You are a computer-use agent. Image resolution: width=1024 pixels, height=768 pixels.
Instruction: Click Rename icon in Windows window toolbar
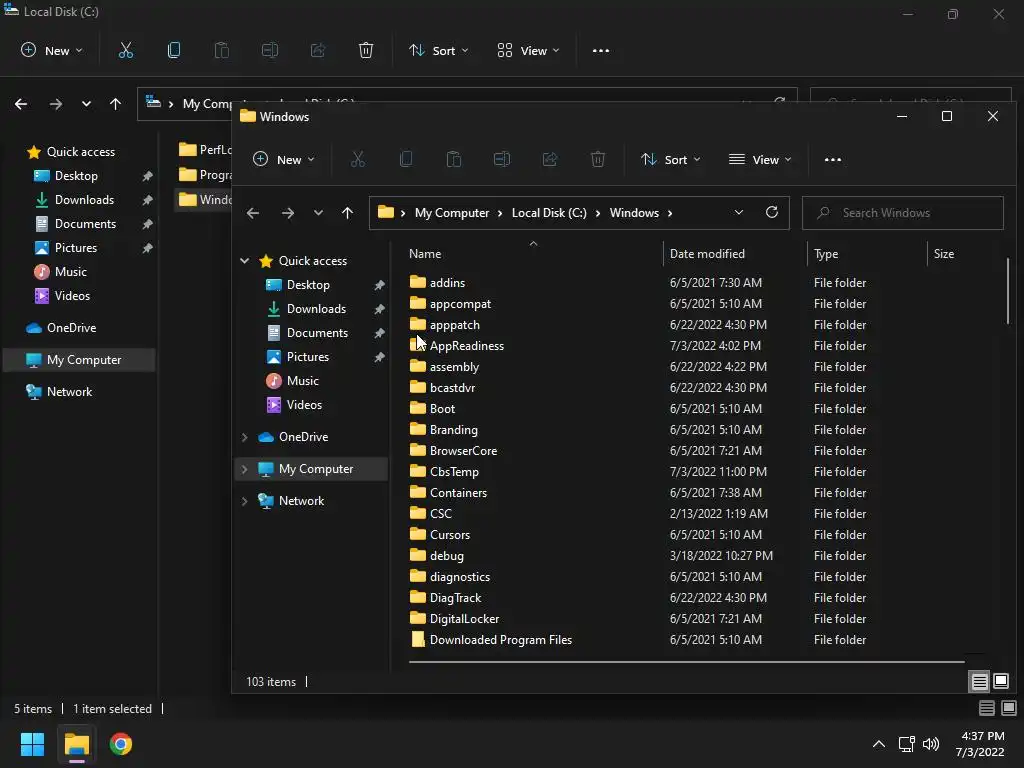502,159
